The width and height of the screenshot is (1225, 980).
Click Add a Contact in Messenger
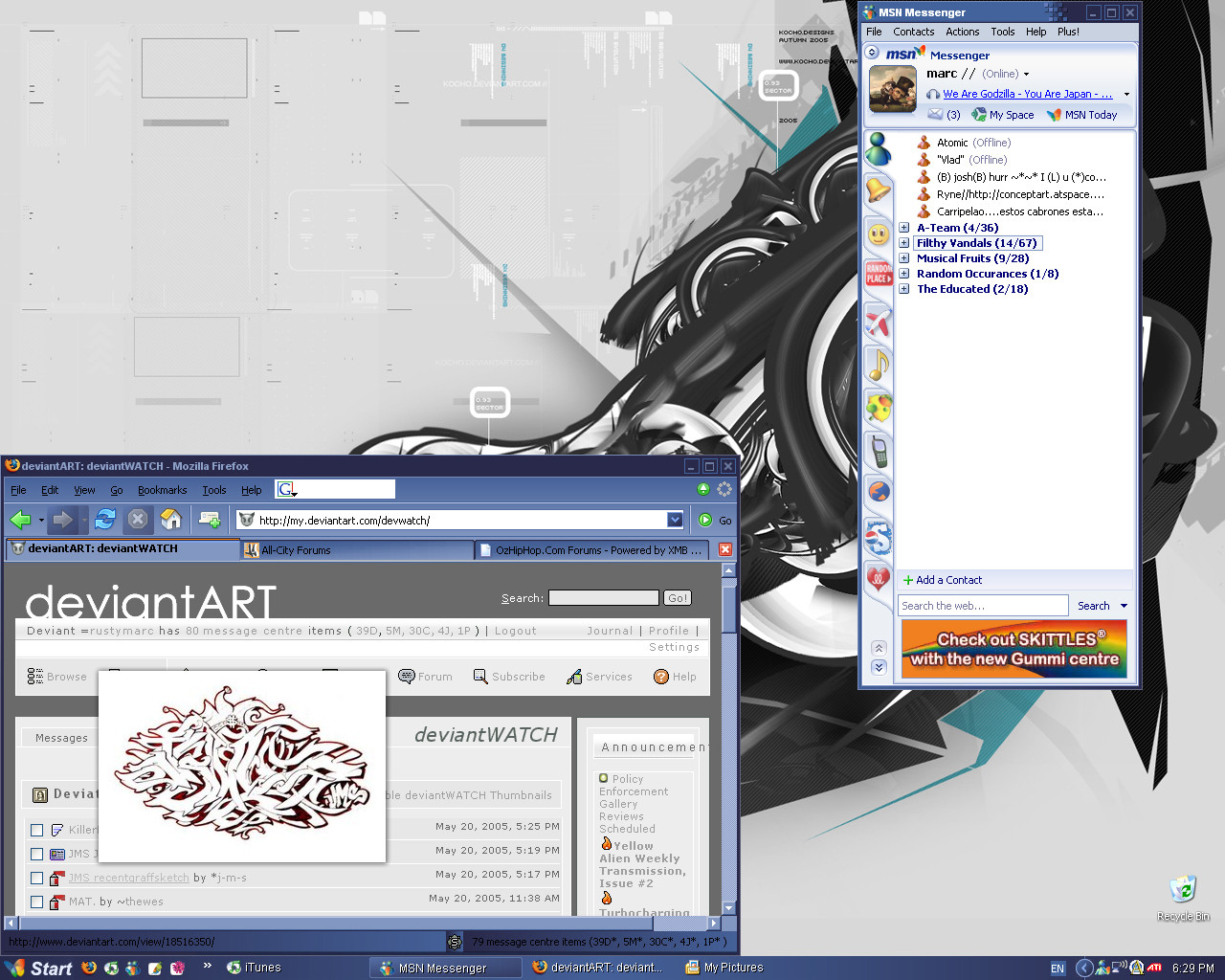point(943,580)
